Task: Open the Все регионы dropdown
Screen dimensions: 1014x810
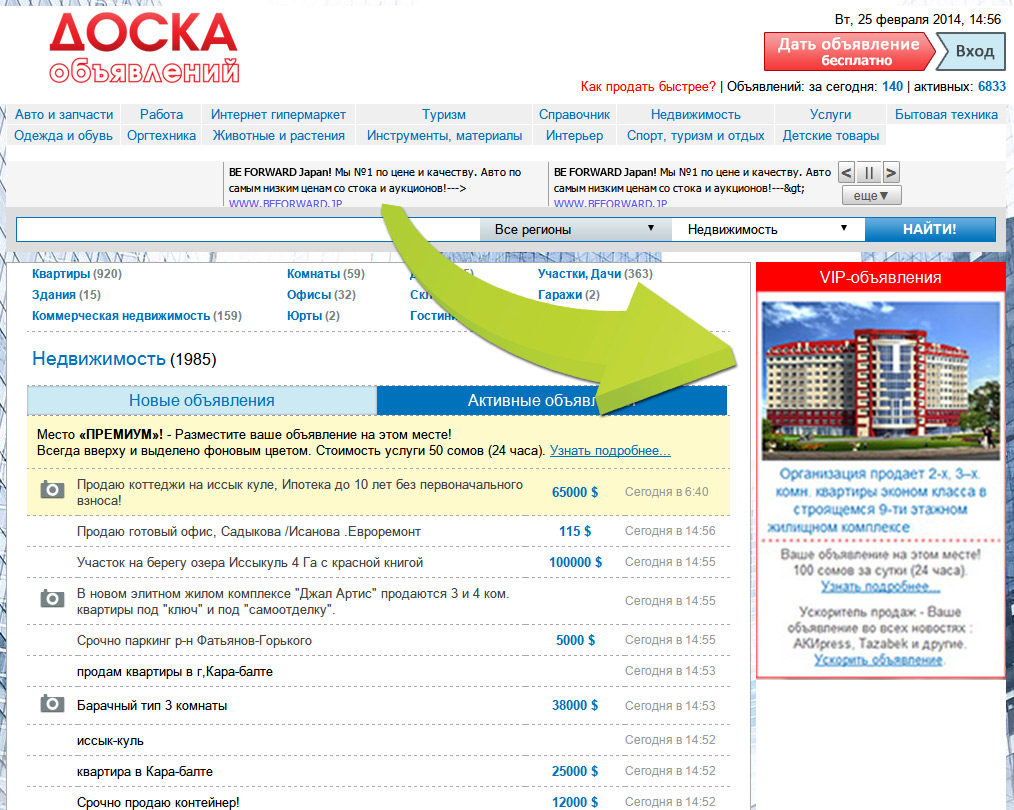Action: 575,229
